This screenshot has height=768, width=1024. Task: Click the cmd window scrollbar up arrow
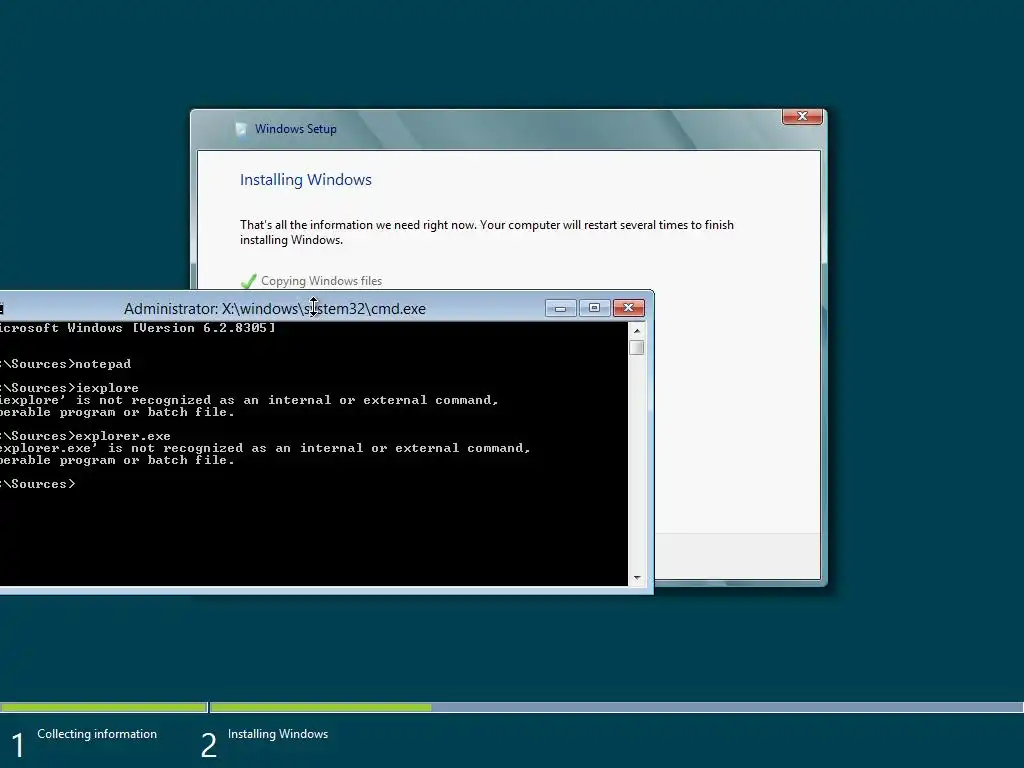point(637,331)
